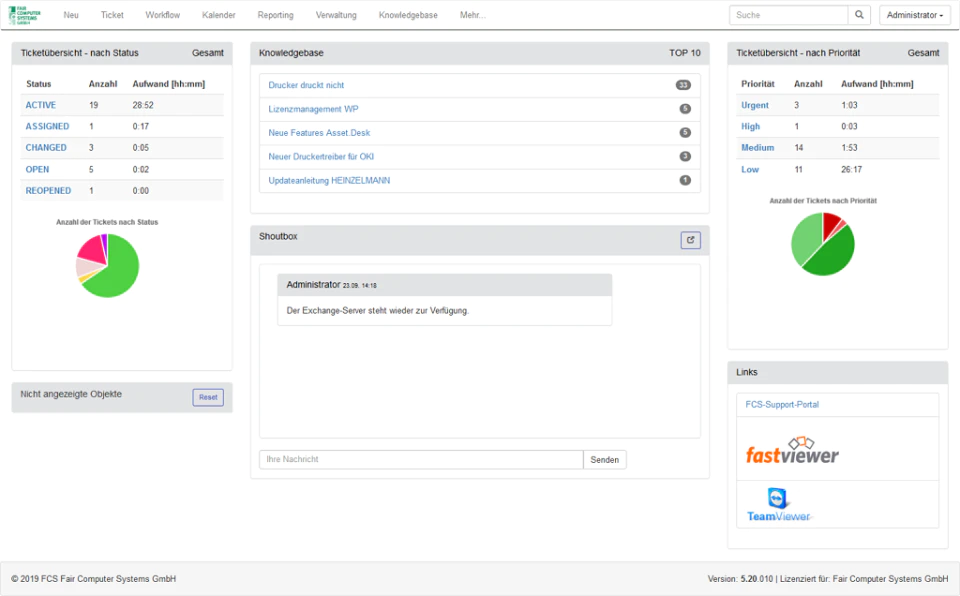Image resolution: width=960 pixels, height=596 pixels.
Task: Click the Reset button
Action: pos(208,397)
